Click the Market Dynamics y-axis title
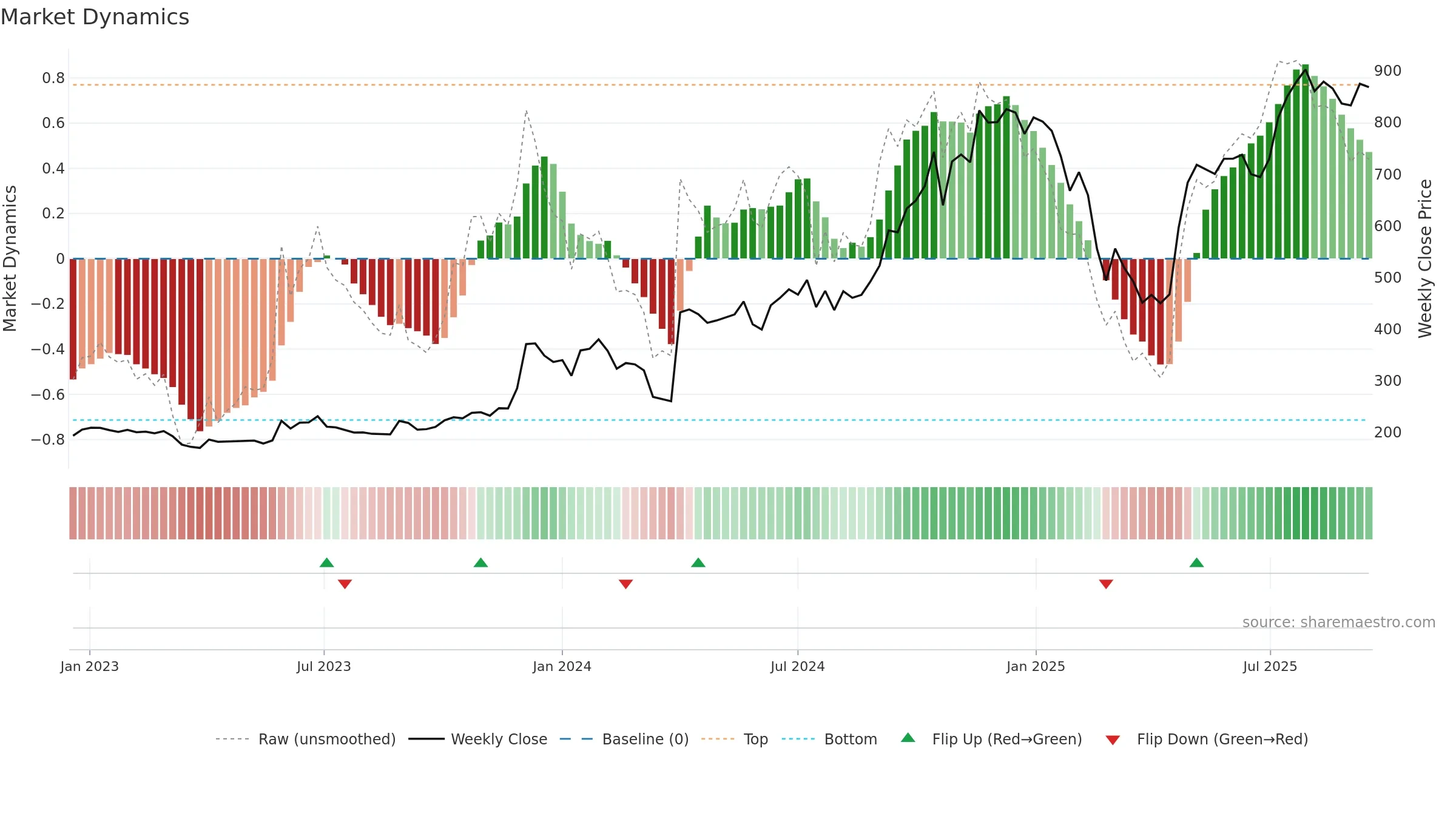Image resolution: width=1456 pixels, height=819 pixels. point(10,258)
